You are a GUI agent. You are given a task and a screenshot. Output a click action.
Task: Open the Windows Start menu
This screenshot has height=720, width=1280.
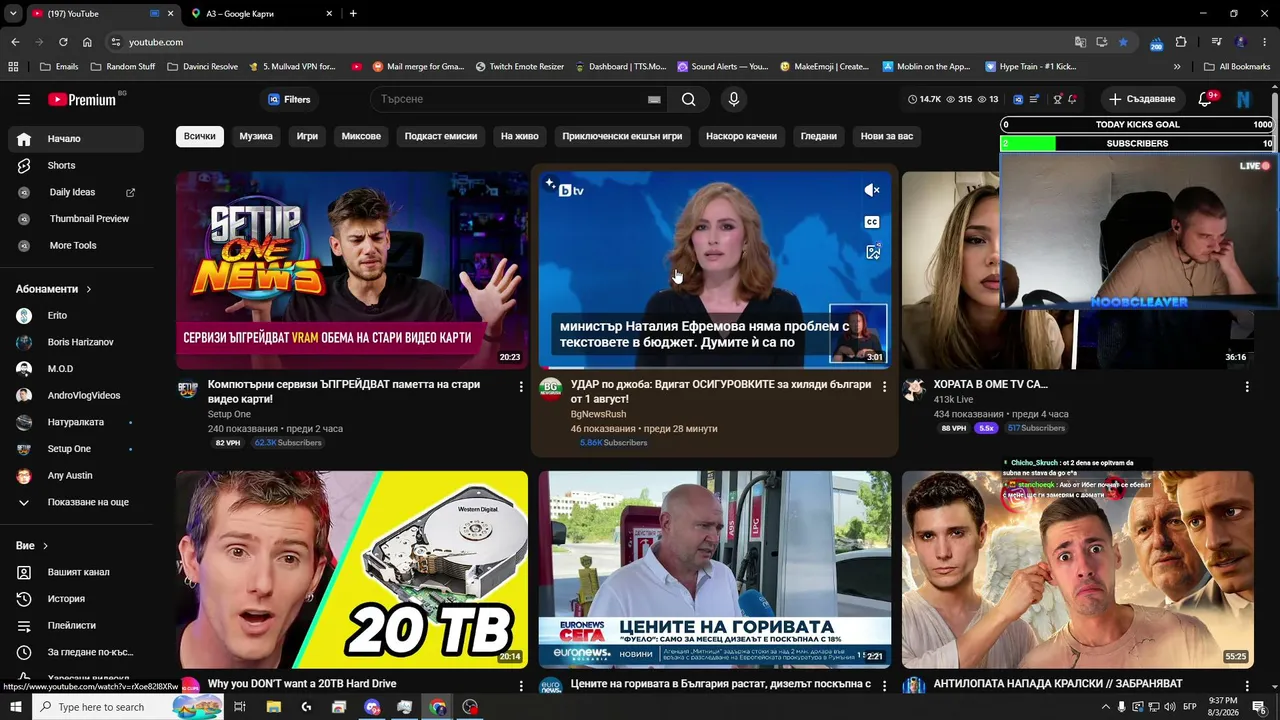[16, 707]
